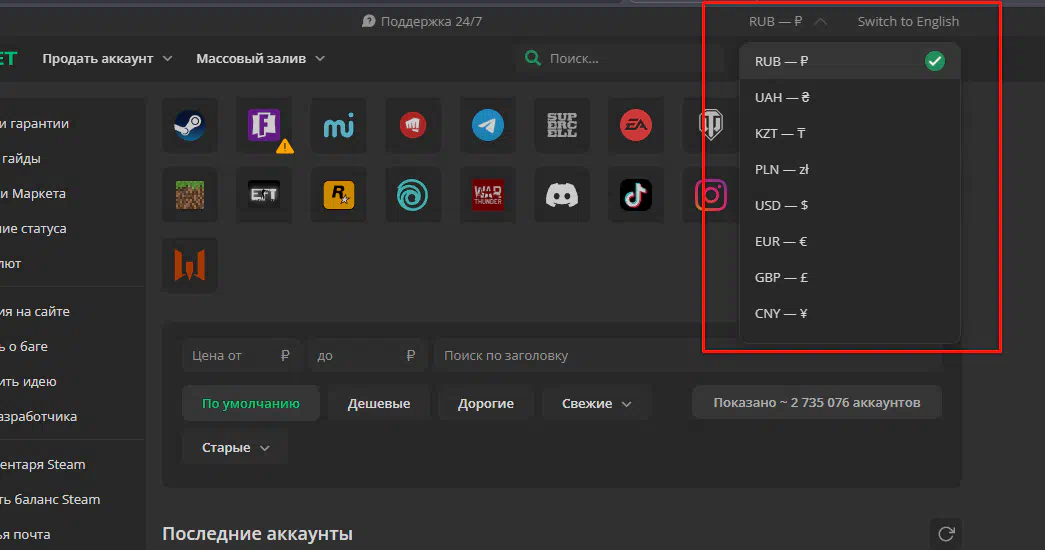The image size is (1045, 550).
Task: Click the Показано ~ 2 735 076 аккаунтов button
Action: [816, 403]
